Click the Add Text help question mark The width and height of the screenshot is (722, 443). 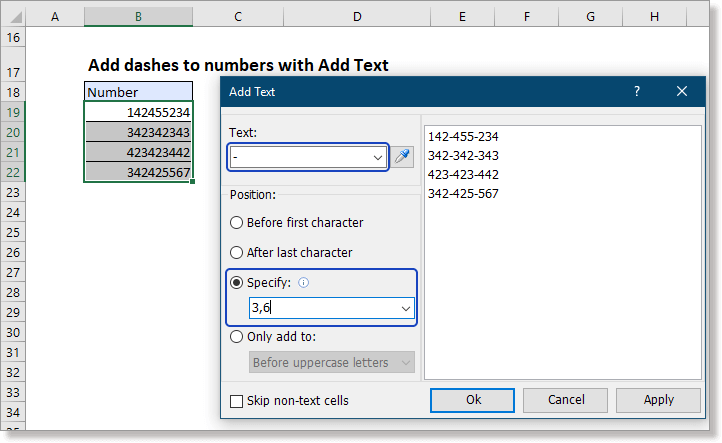point(637,92)
